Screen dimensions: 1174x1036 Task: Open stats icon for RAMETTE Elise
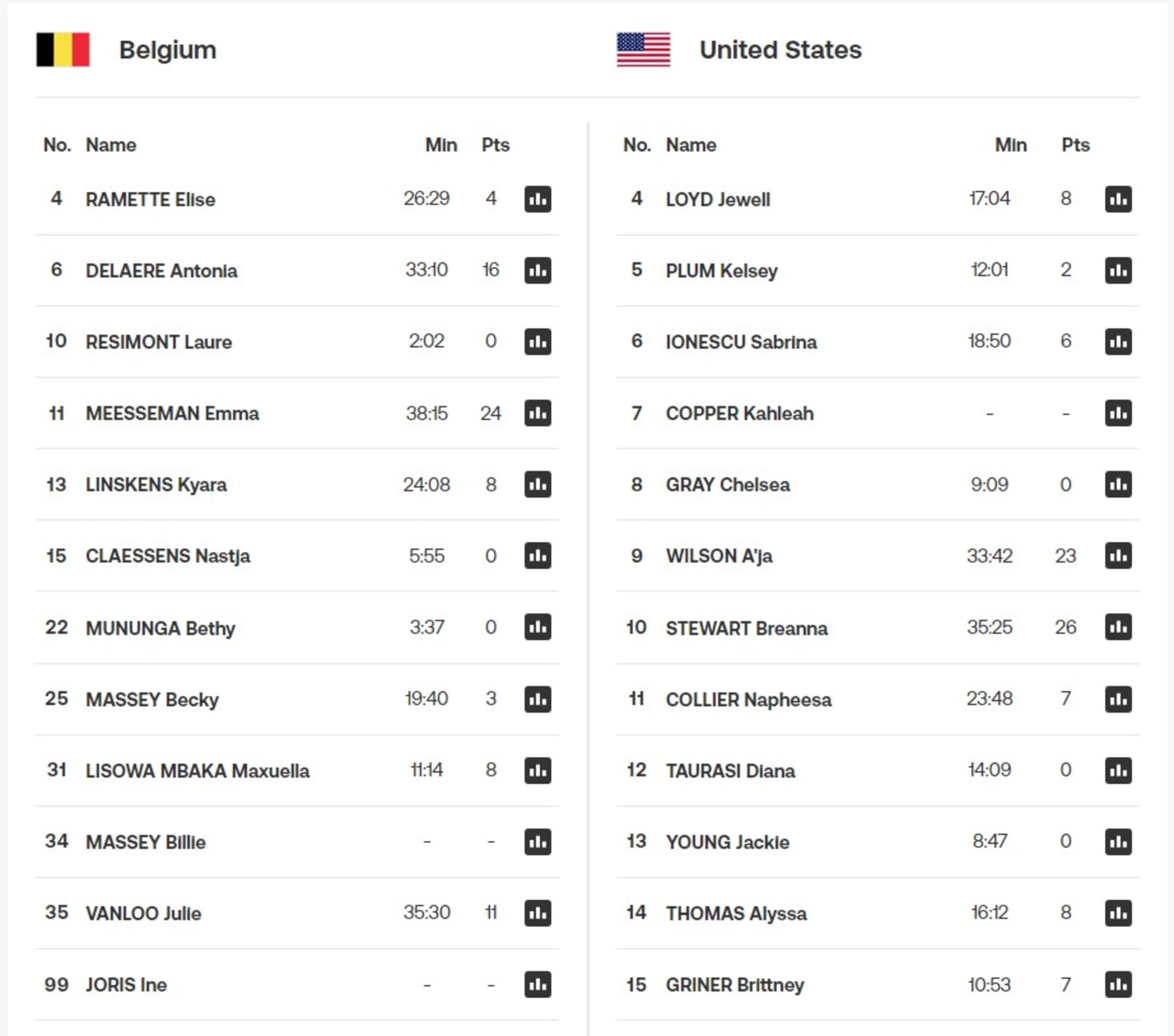[537, 199]
